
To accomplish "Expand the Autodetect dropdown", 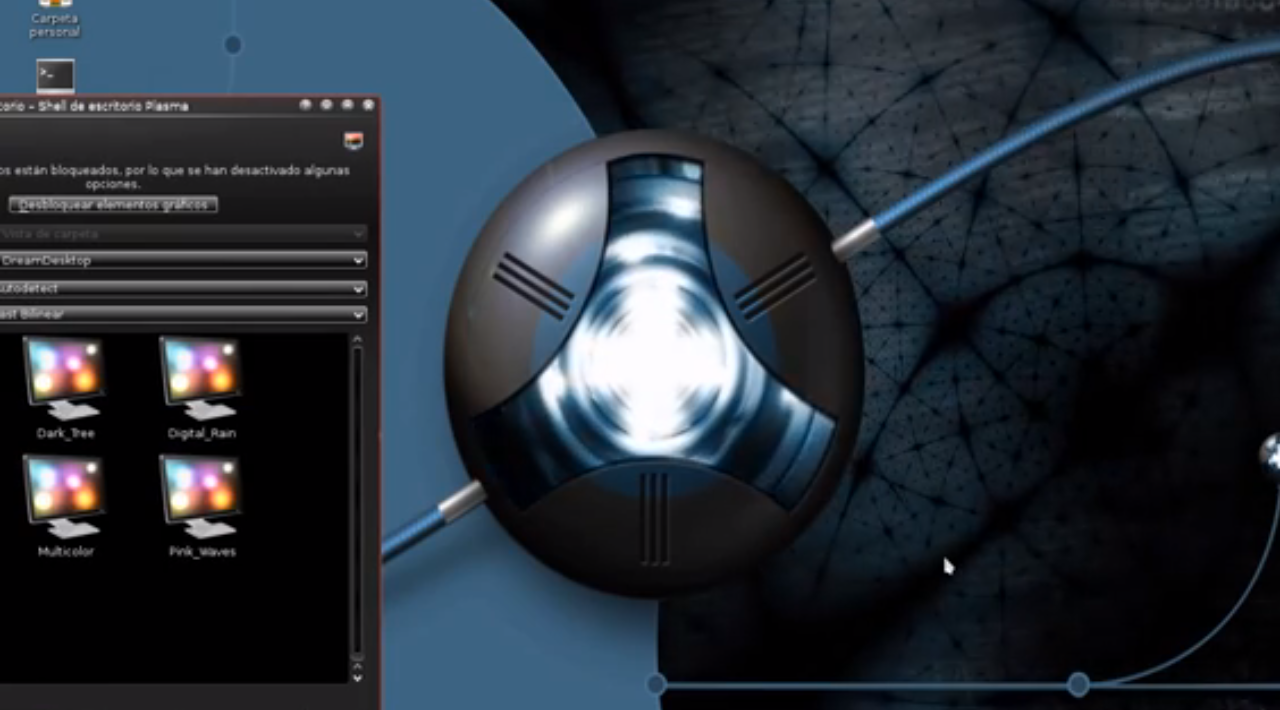I will (182, 288).
